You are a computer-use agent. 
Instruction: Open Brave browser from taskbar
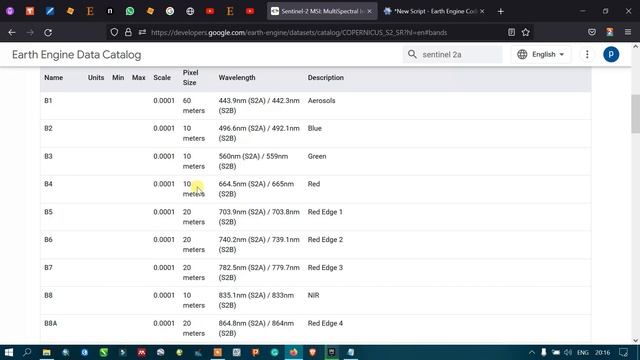[x=313, y=352]
